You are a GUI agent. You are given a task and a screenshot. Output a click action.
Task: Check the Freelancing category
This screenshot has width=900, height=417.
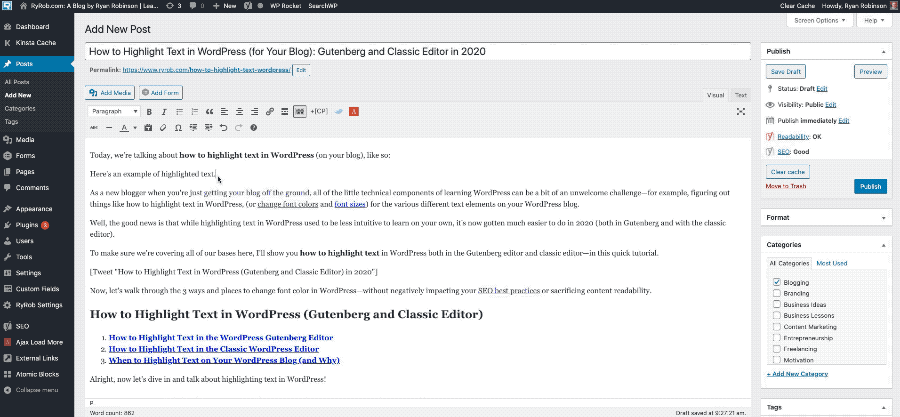click(x=777, y=349)
